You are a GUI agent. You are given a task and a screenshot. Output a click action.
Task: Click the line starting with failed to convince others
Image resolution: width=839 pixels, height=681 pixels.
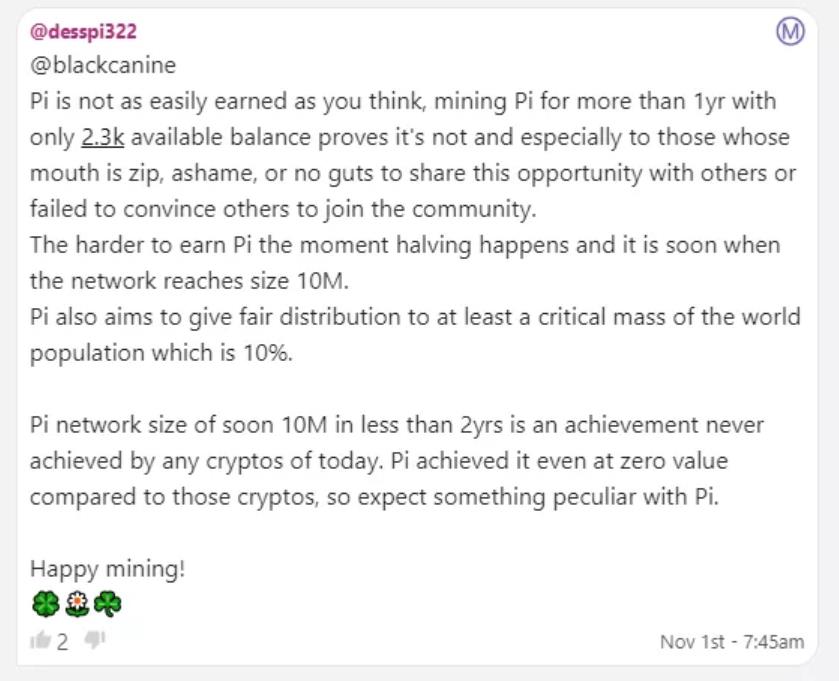(283, 209)
